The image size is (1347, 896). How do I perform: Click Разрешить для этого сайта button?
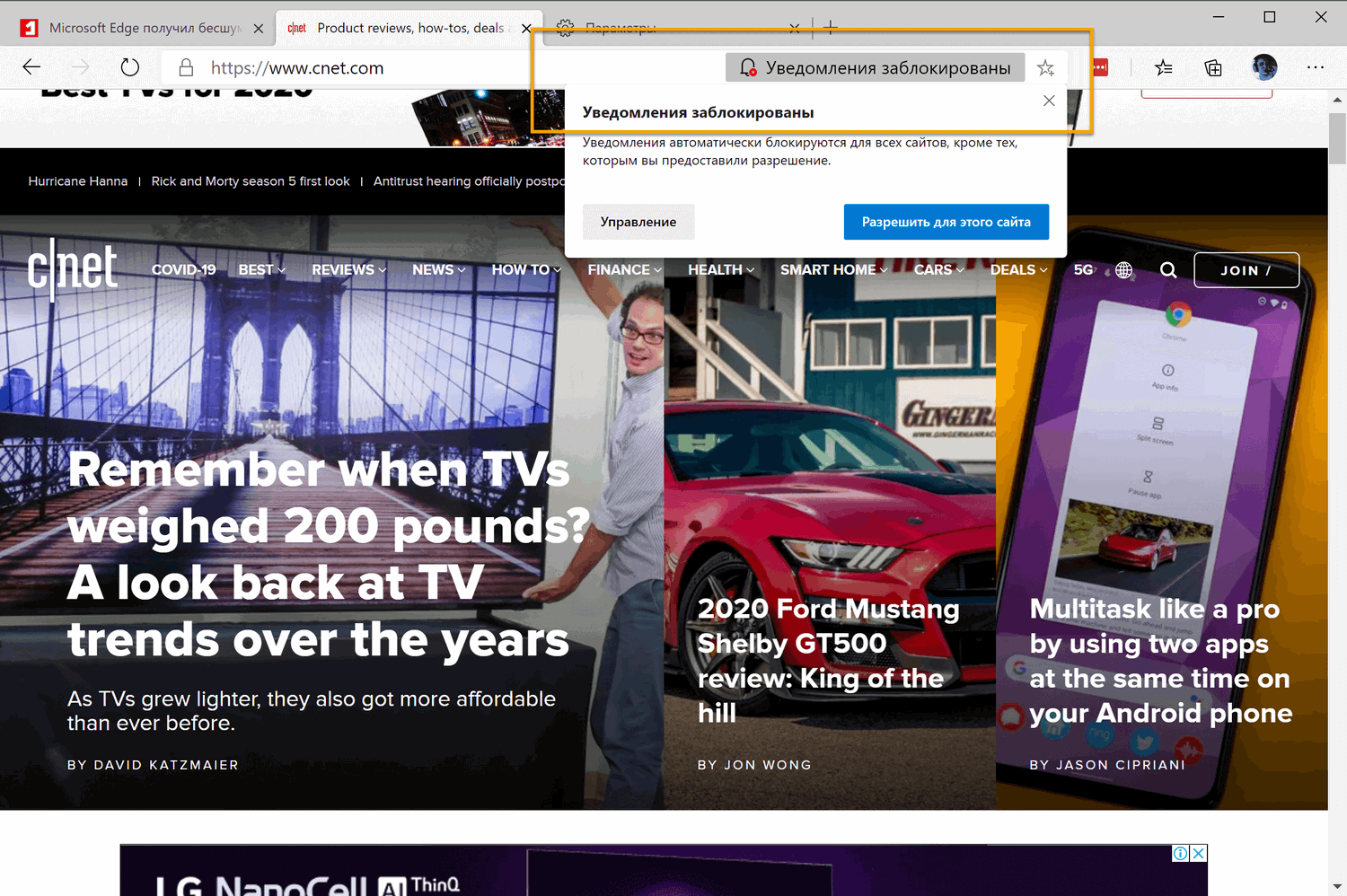click(946, 222)
